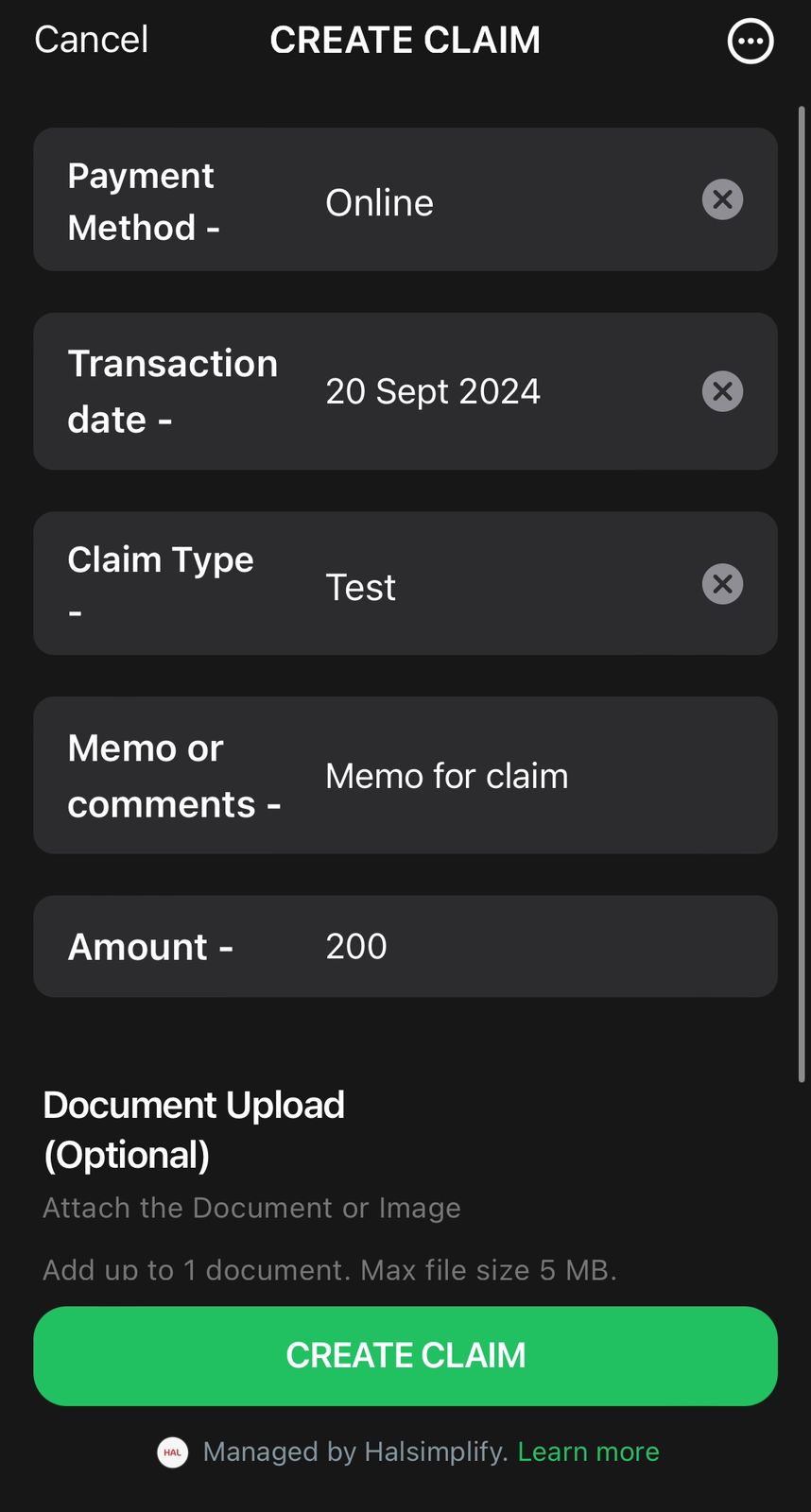Tap the Attach the Document or Image text
This screenshot has height=1512, width=811.
pos(251,1208)
